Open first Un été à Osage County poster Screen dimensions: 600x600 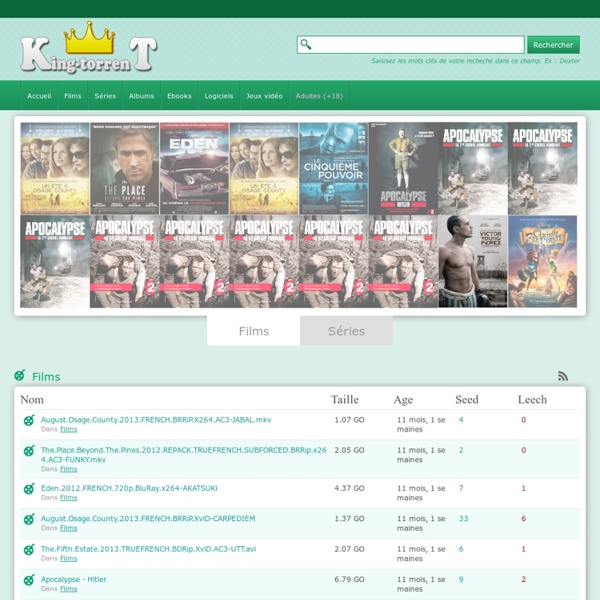click(x=55, y=168)
